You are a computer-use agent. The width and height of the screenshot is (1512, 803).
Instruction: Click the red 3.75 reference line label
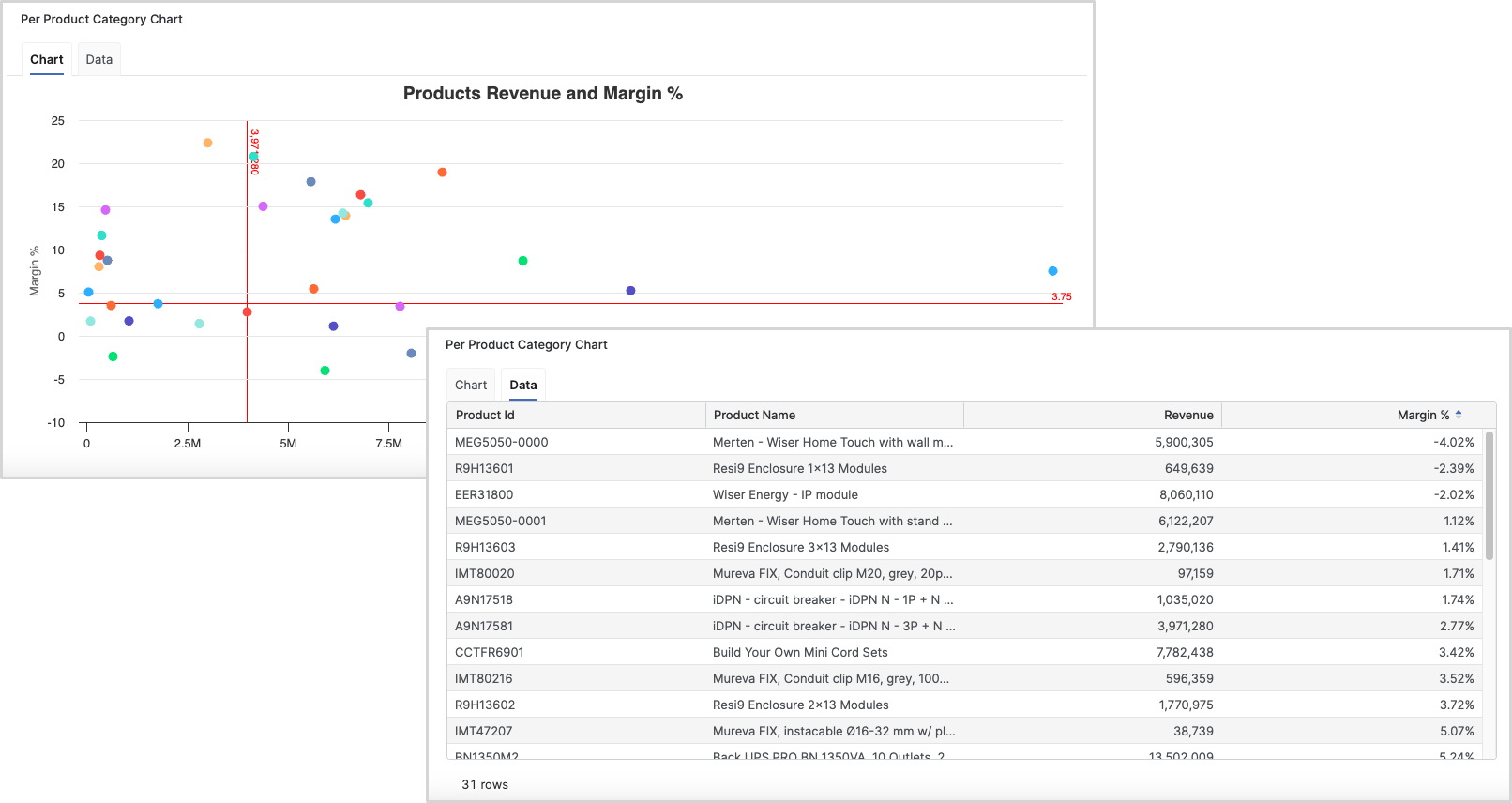click(1061, 296)
